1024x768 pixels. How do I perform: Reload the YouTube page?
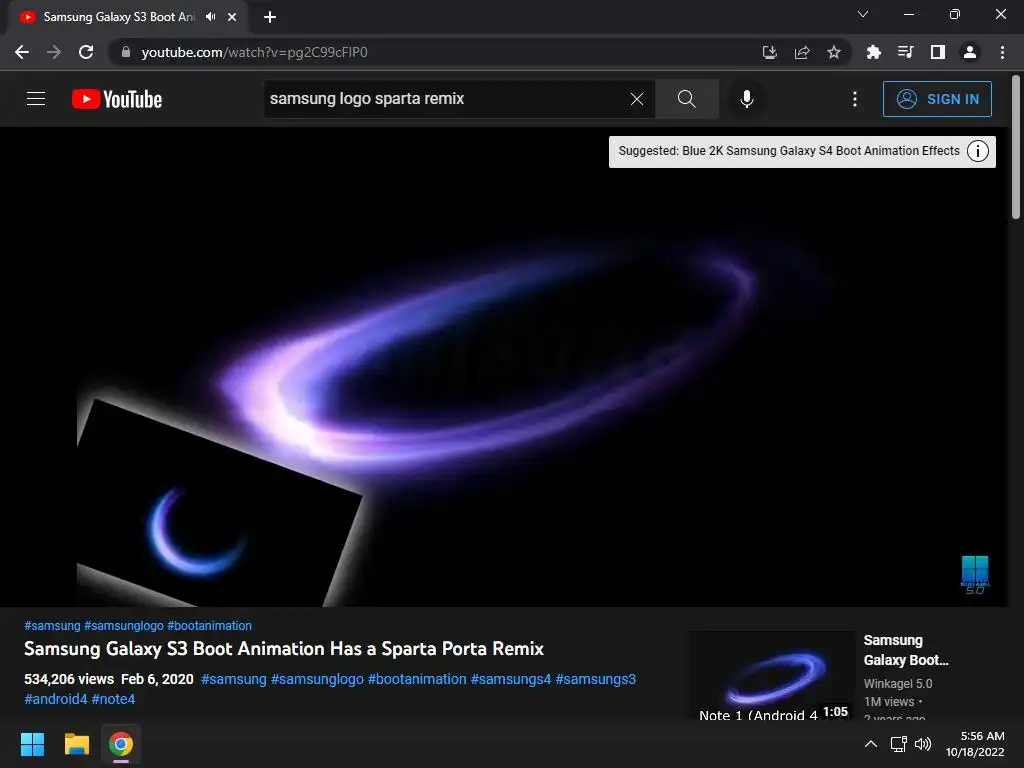pos(86,52)
